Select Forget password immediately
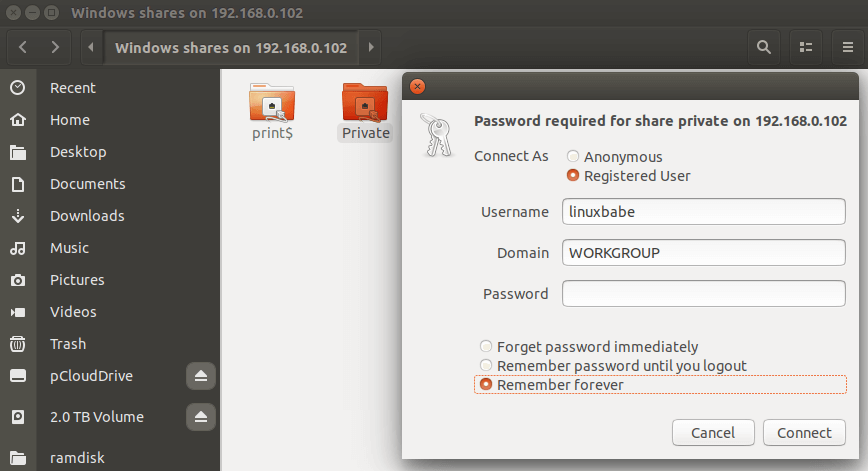This screenshot has height=471, width=868. point(486,347)
